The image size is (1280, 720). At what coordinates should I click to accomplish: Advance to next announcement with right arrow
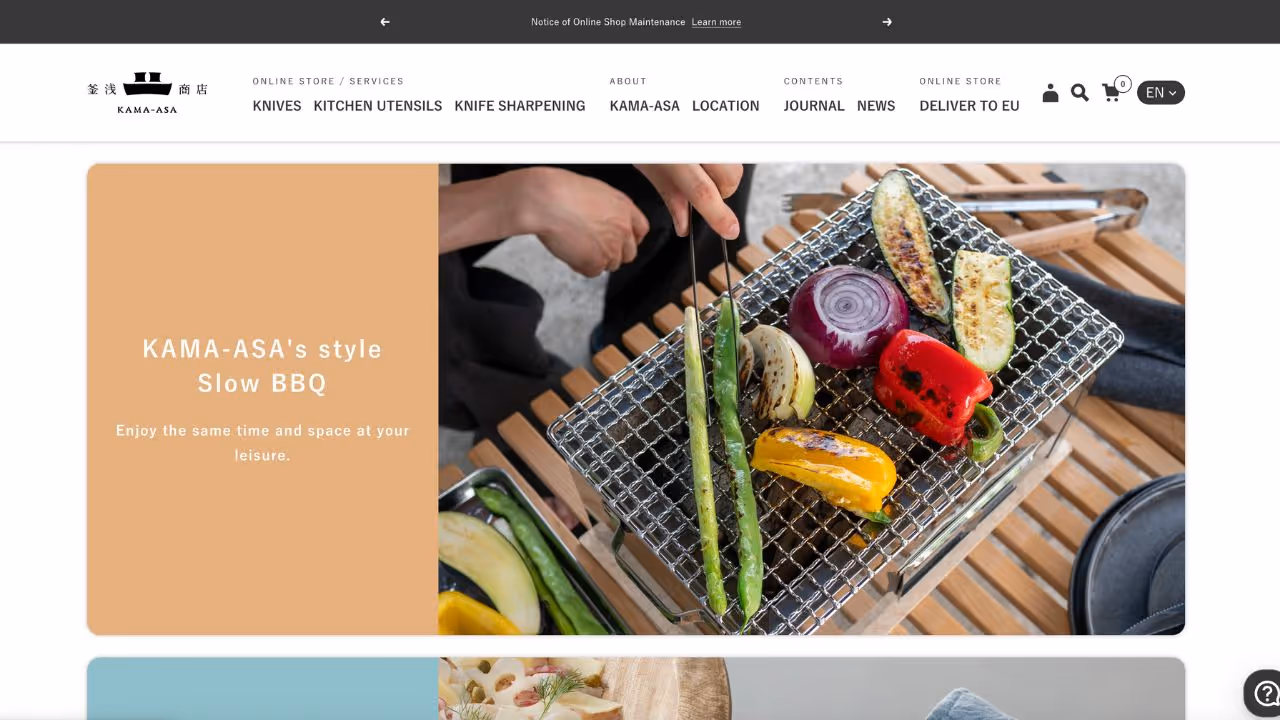887,22
